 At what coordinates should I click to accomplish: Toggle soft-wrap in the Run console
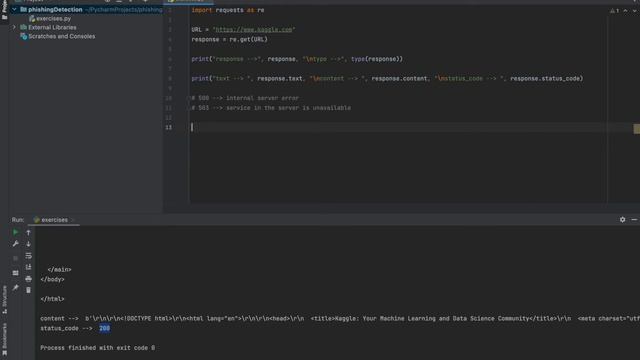pyautogui.click(x=28, y=256)
